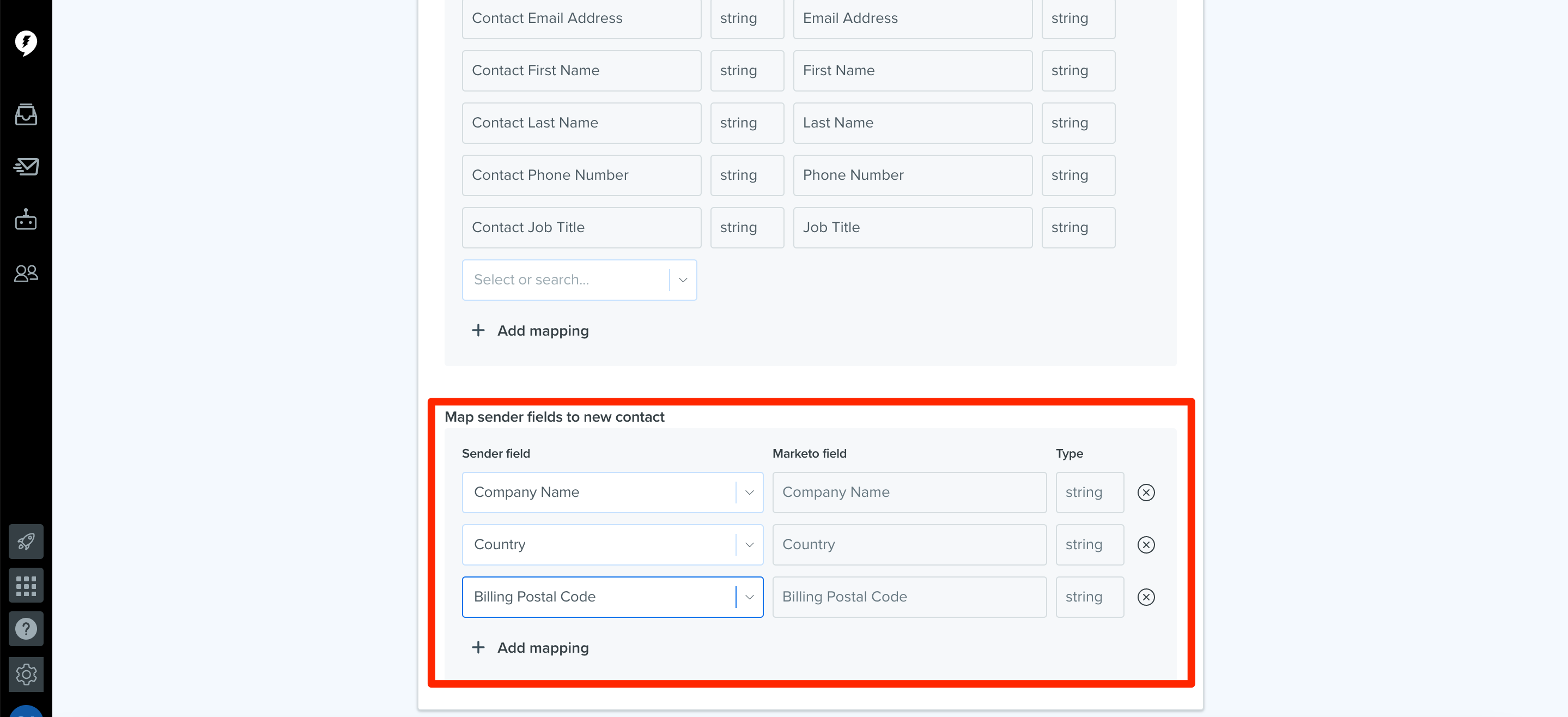
Task: Click the Country Marketo field
Action: tap(909, 545)
